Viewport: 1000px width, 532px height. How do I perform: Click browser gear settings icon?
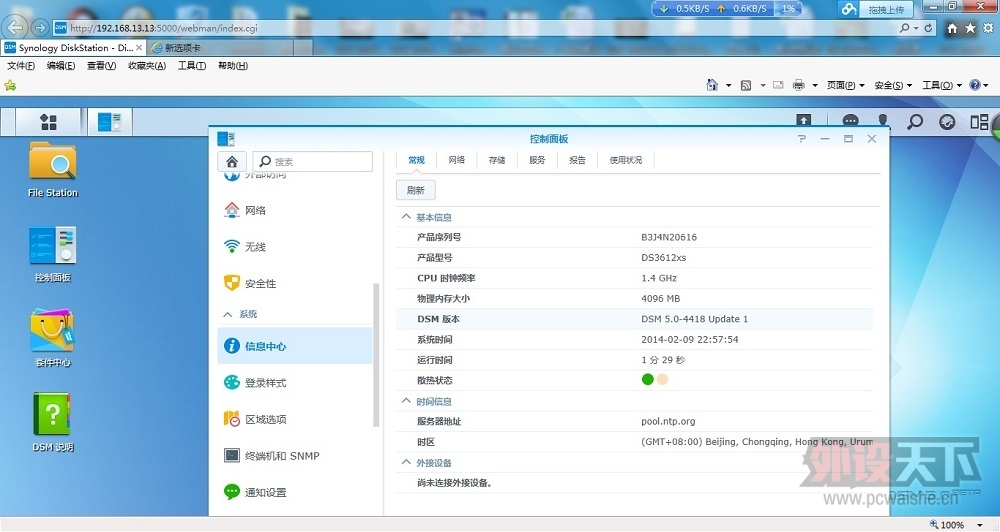tap(988, 28)
